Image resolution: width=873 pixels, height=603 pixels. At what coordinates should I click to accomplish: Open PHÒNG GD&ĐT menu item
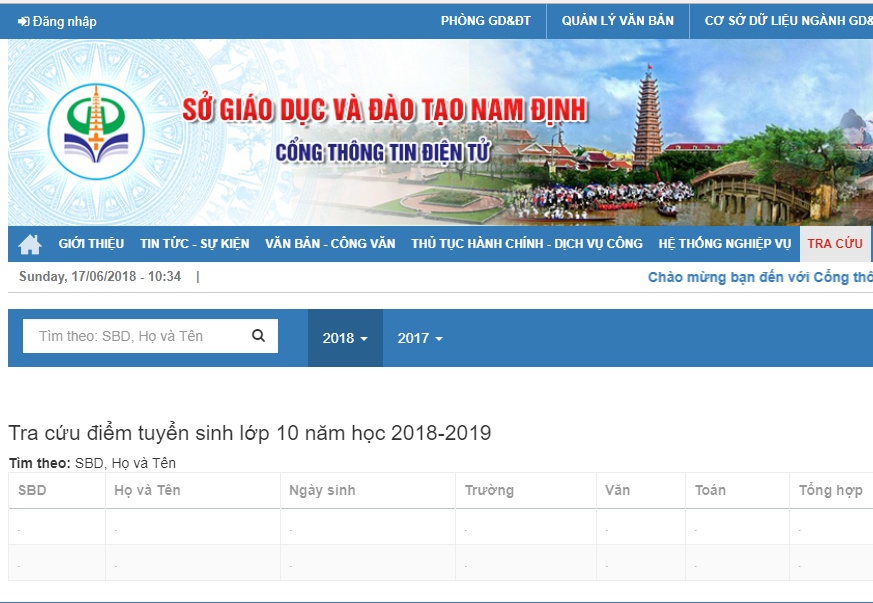point(485,21)
